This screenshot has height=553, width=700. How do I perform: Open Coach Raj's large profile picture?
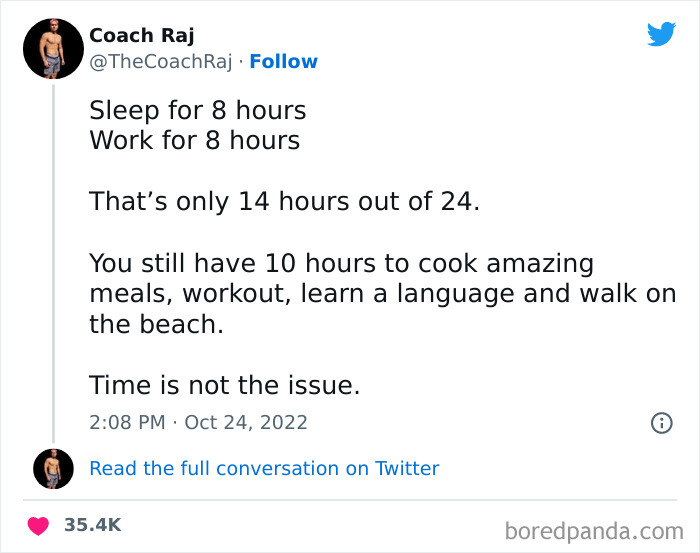(x=53, y=49)
